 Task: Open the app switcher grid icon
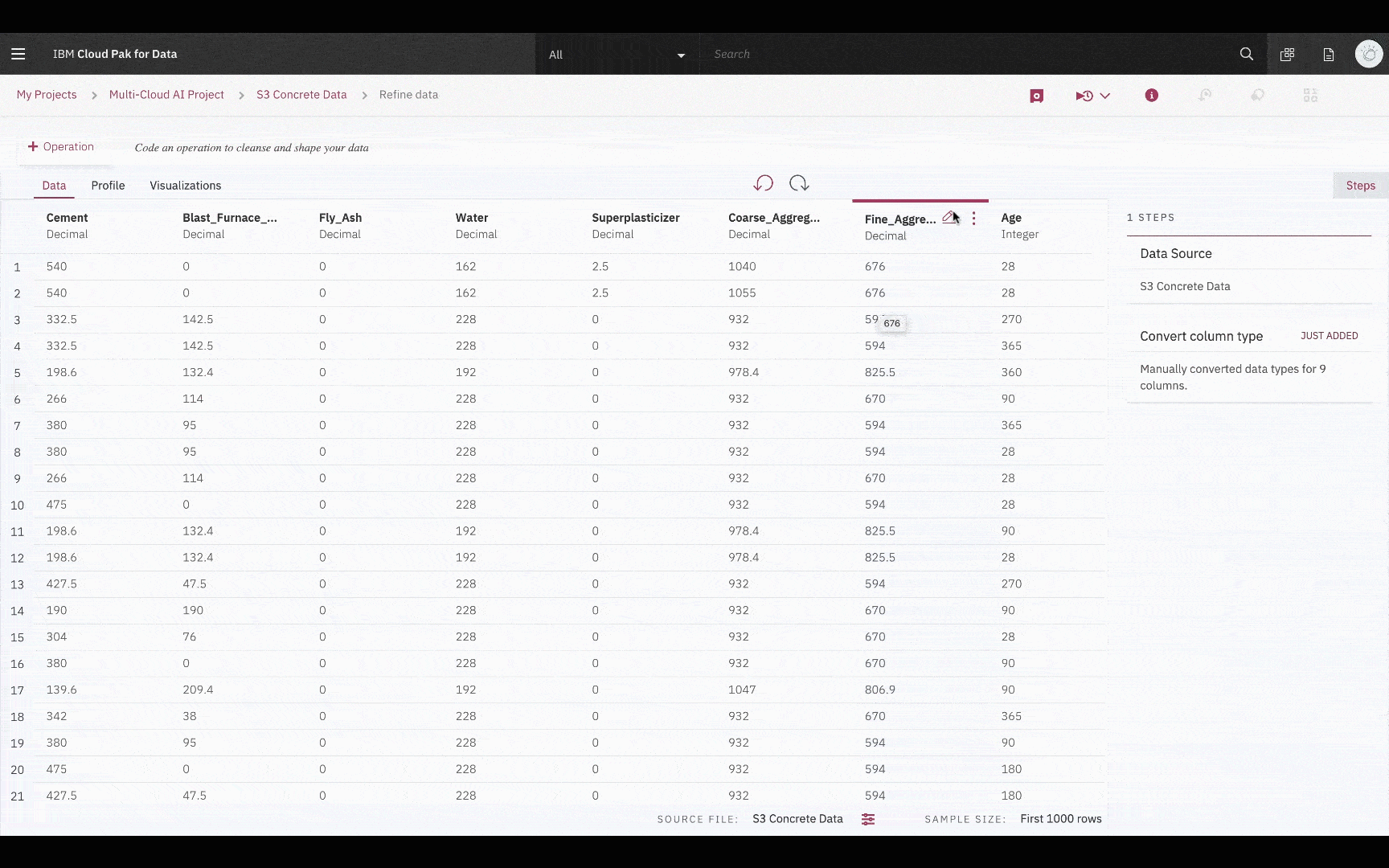(x=1288, y=54)
